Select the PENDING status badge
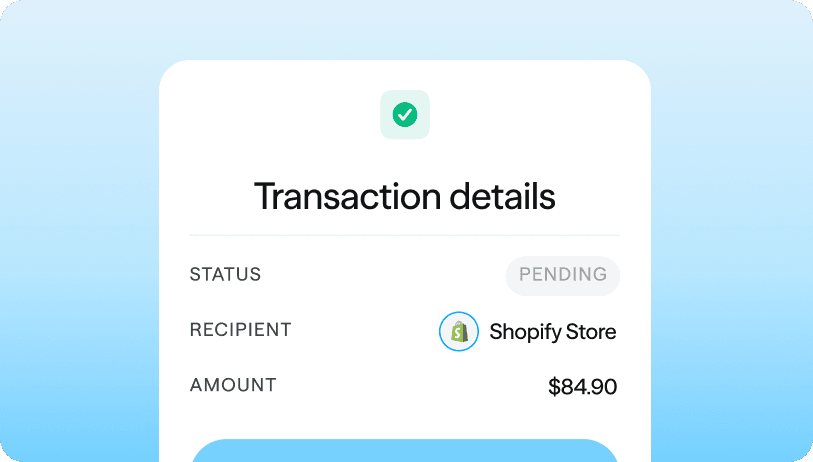813x462 pixels. pyautogui.click(x=562, y=275)
